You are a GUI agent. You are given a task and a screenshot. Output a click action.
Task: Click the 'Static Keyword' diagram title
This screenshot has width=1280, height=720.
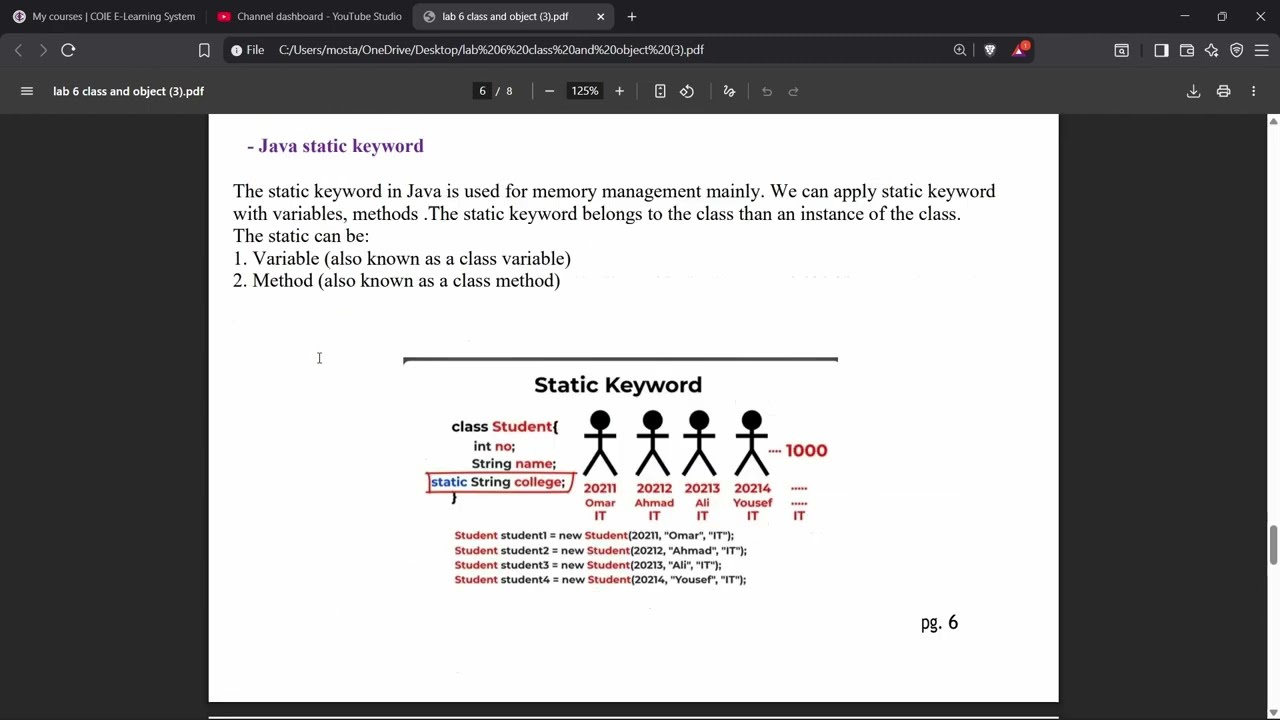click(618, 385)
